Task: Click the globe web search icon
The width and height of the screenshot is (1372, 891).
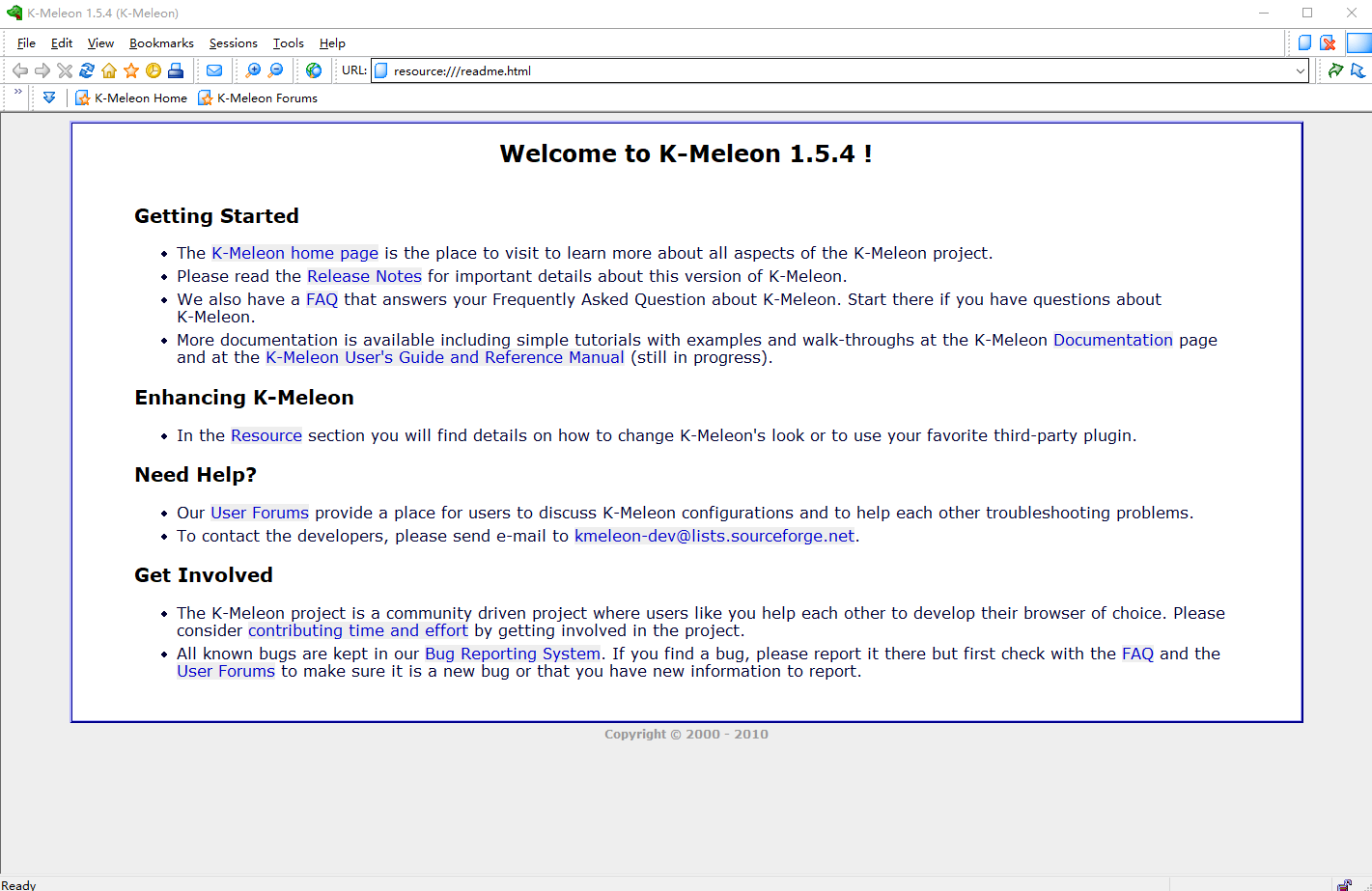Action: point(314,70)
